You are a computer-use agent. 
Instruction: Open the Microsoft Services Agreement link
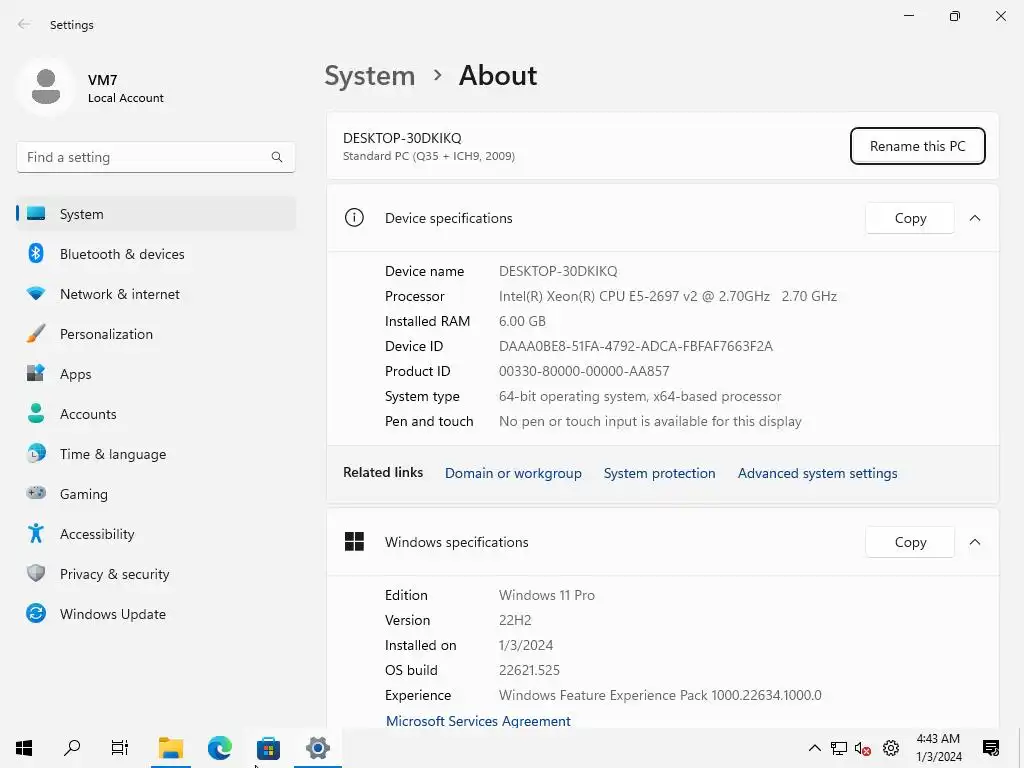click(x=478, y=721)
